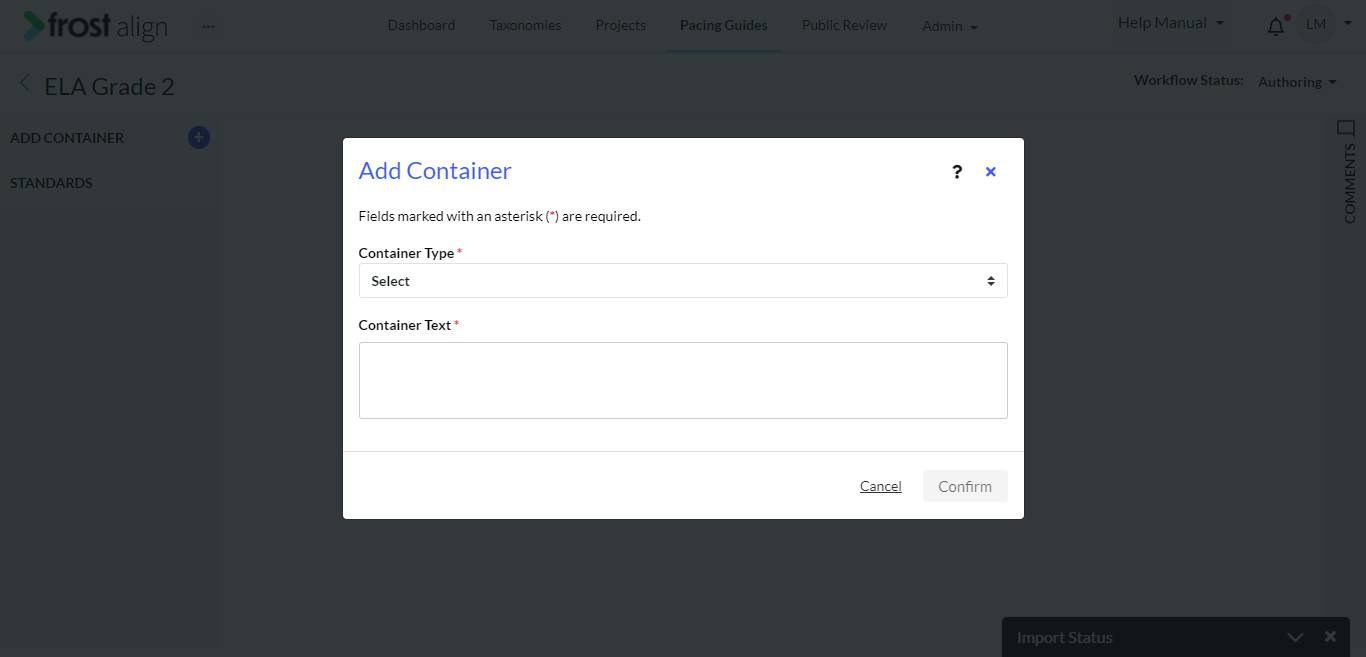The height and width of the screenshot is (657, 1366).
Task: Click the Confirm button
Action: (965, 486)
